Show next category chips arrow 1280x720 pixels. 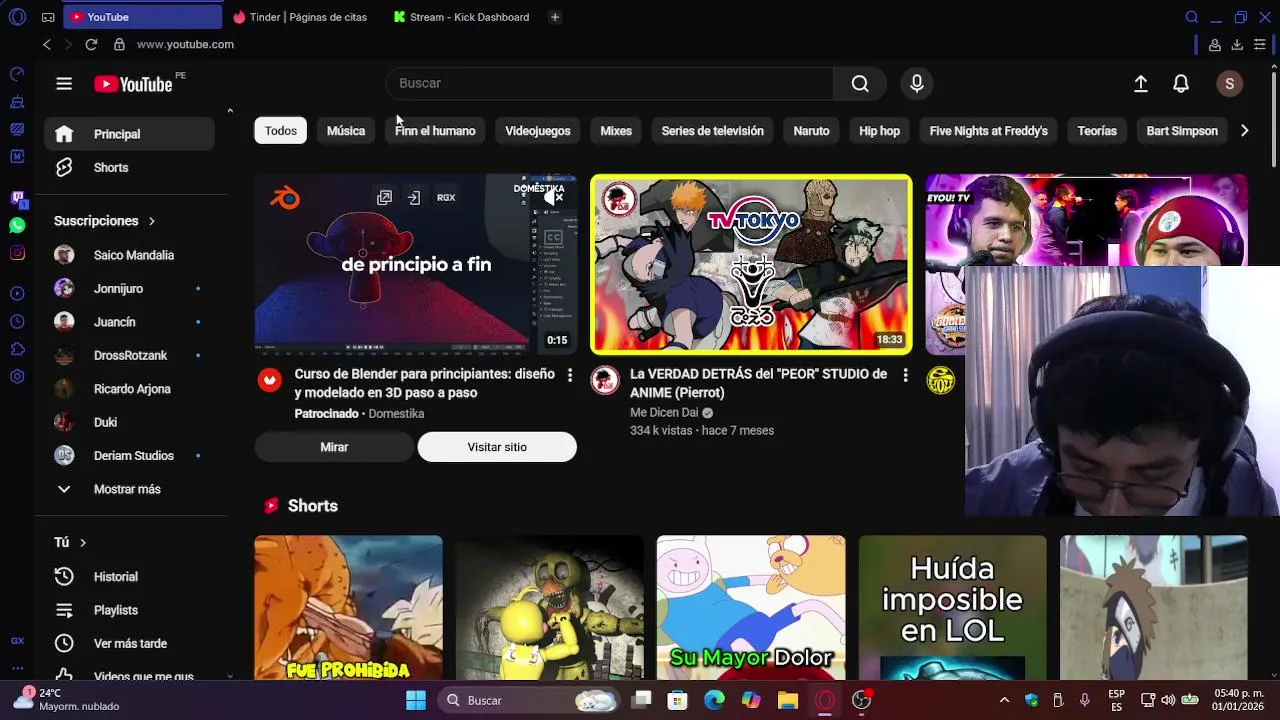1244,131
